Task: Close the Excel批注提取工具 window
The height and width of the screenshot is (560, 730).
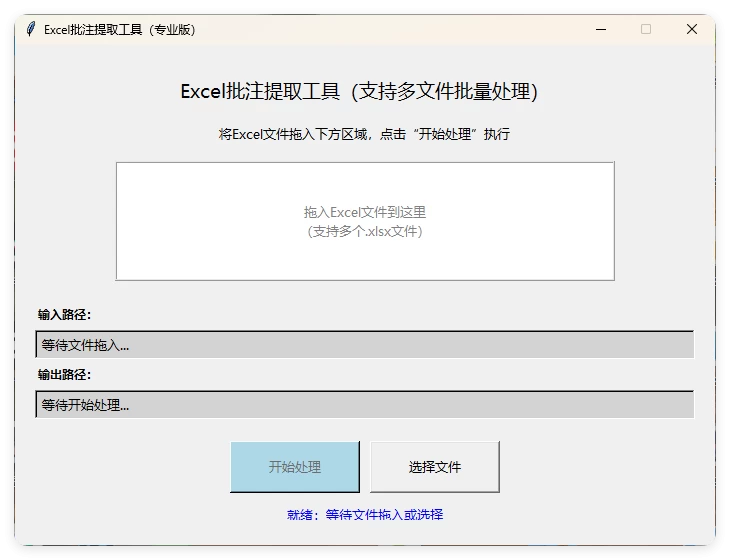Action: click(692, 29)
